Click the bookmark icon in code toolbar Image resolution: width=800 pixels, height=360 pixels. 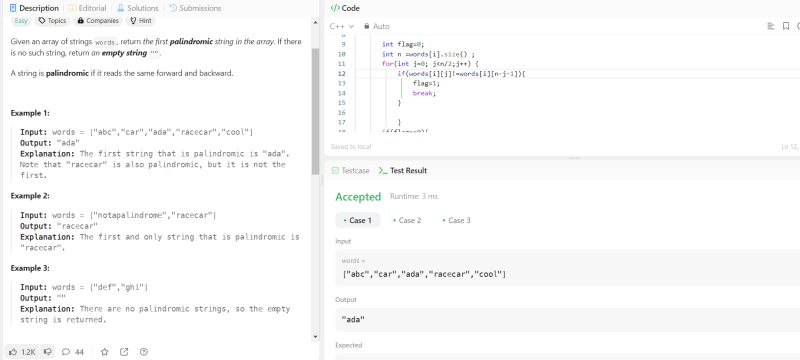(786, 27)
